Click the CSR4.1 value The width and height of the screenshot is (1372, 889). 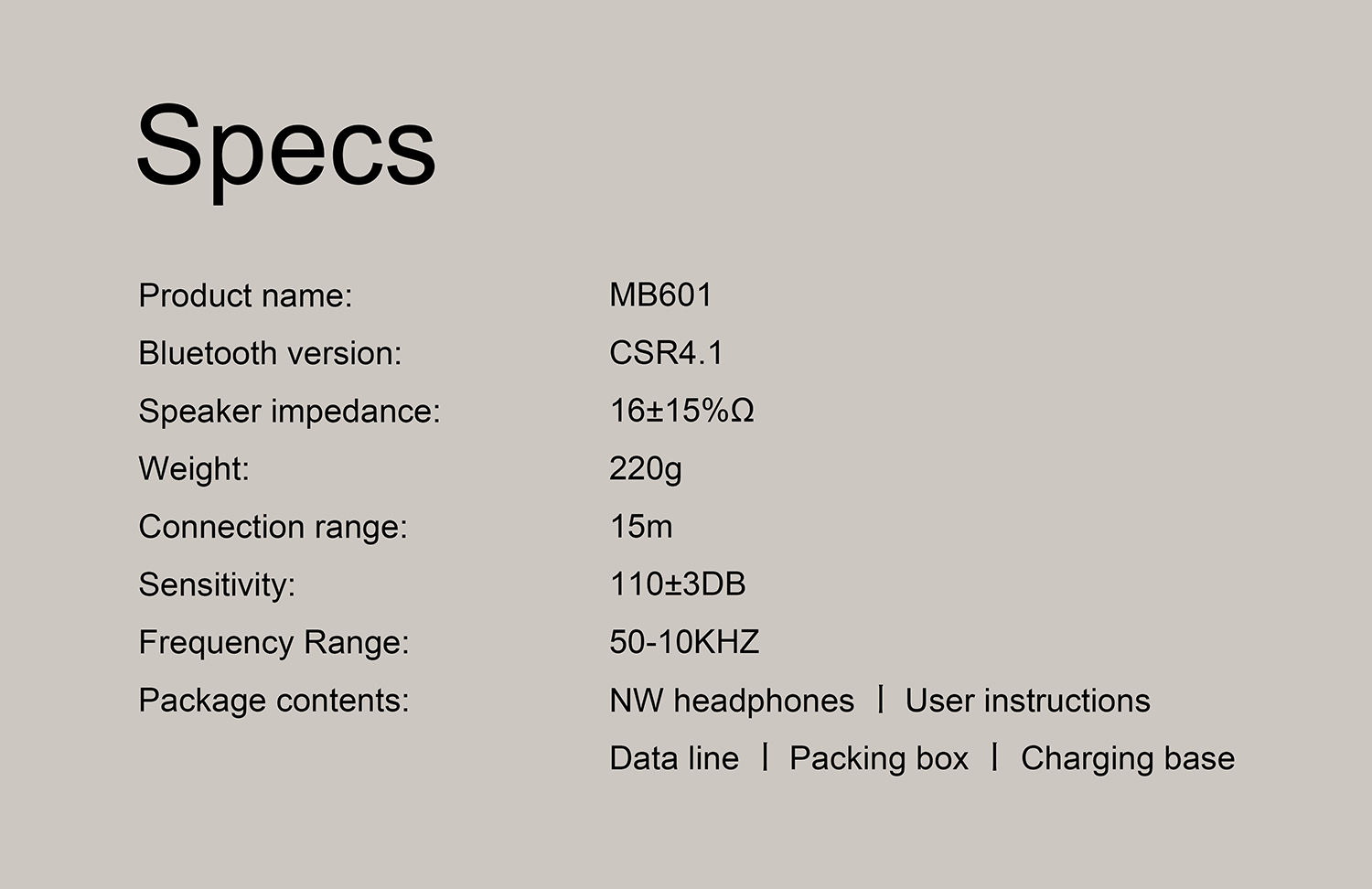coord(666,353)
